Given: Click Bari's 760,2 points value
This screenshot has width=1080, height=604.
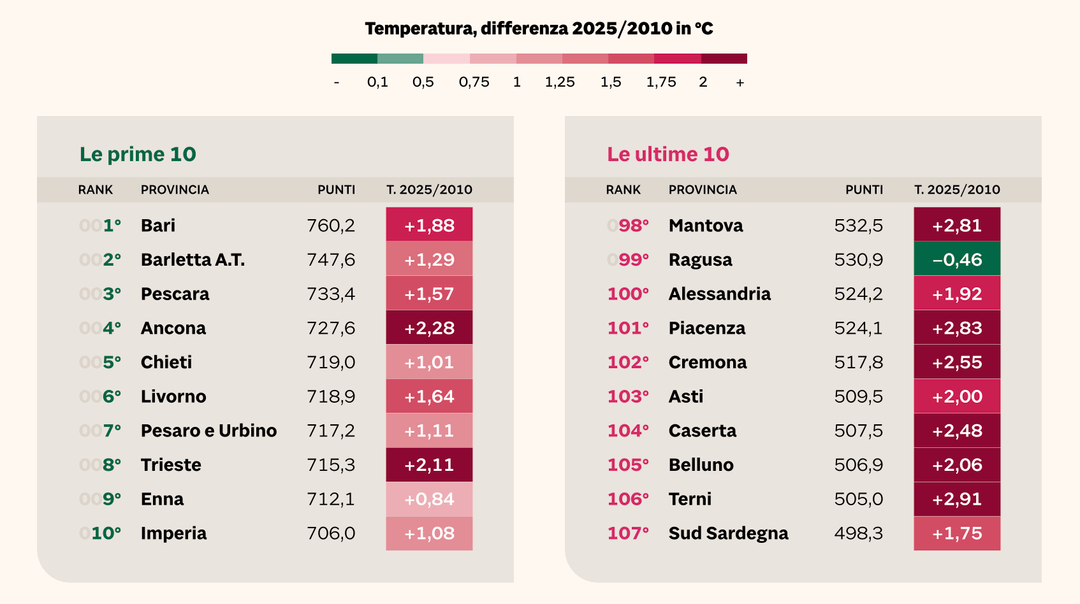Looking at the screenshot, I should pyautogui.click(x=330, y=226).
